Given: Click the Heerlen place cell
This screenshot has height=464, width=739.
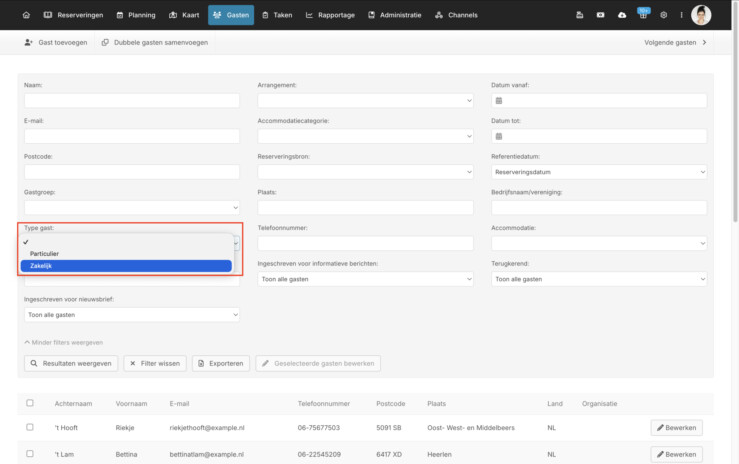Looking at the screenshot, I should (x=439, y=455).
